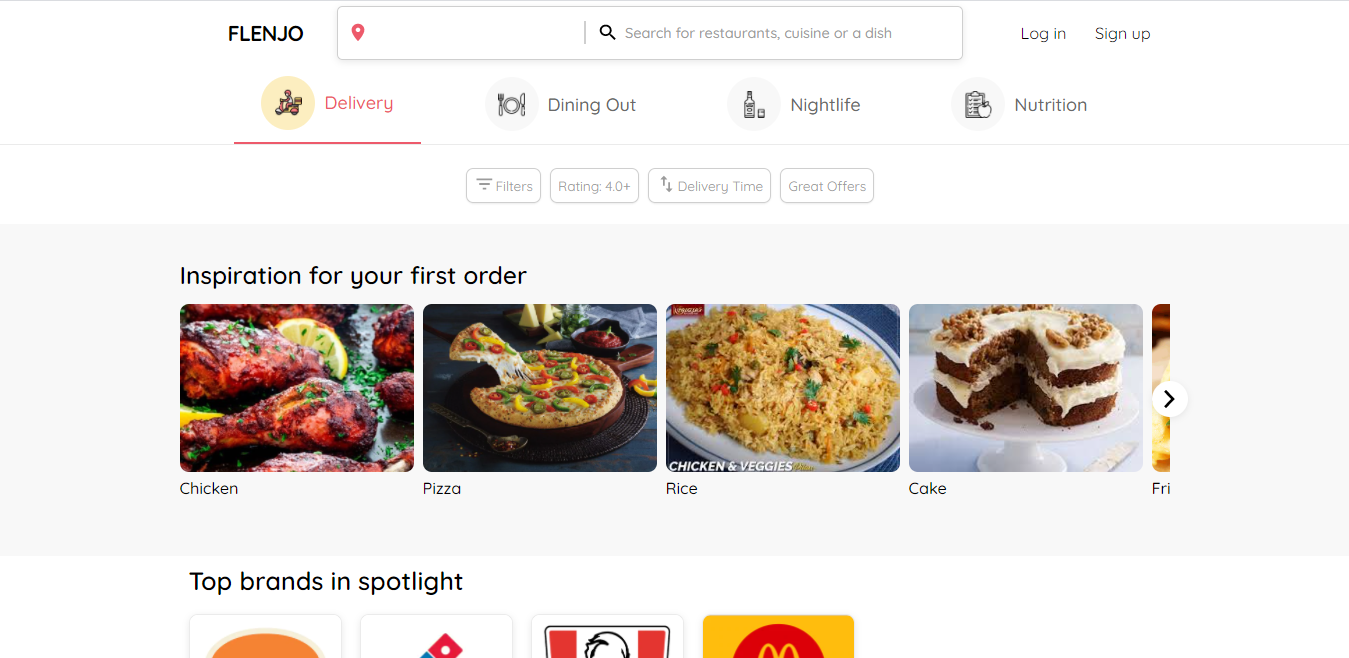This screenshot has width=1349, height=658.
Task: Click the red location pin icon
Action: pyautogui.click(x=358, y=33)
